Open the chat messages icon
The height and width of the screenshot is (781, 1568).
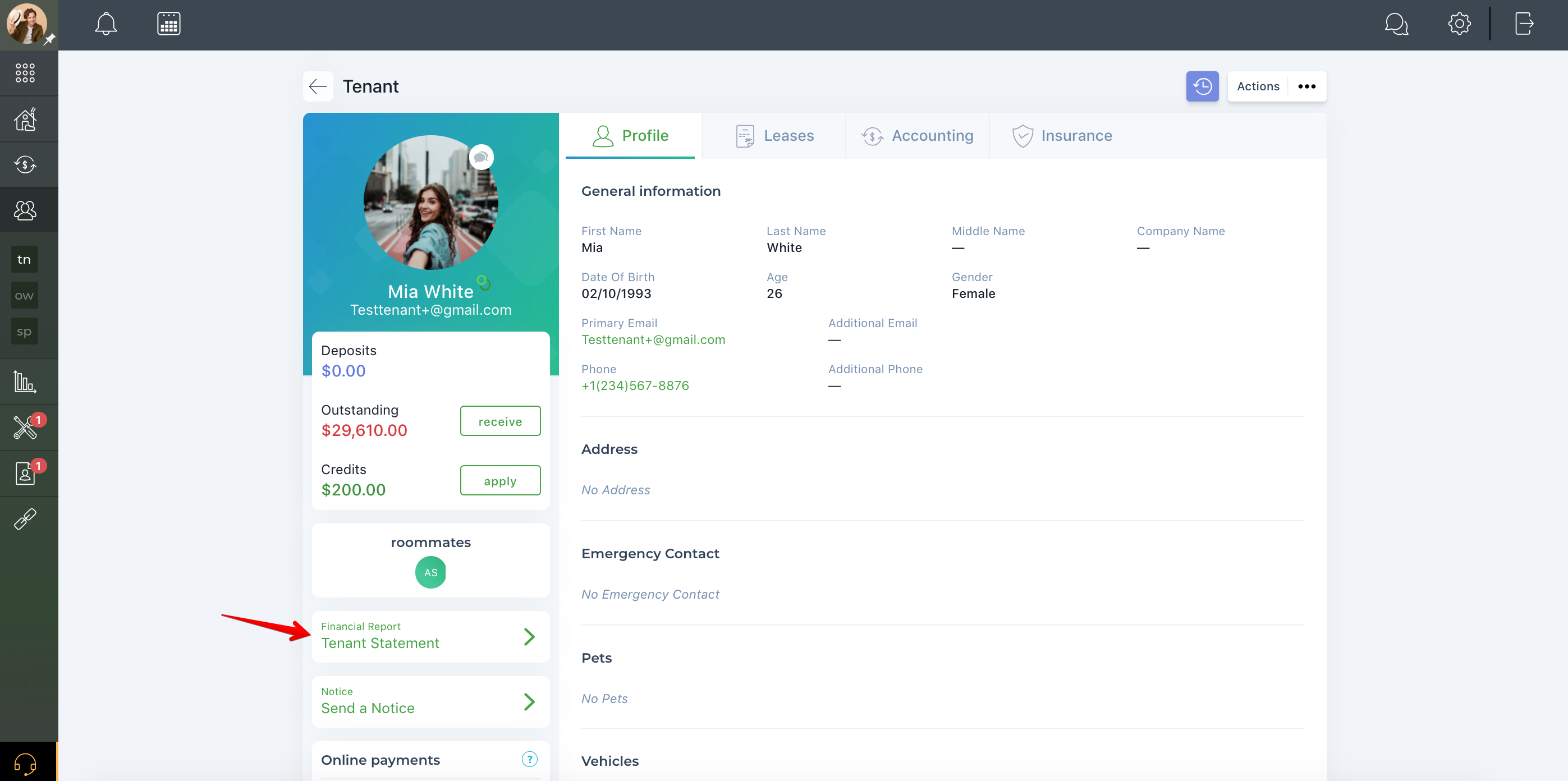pyautogui.click(x=1396, y=24)
